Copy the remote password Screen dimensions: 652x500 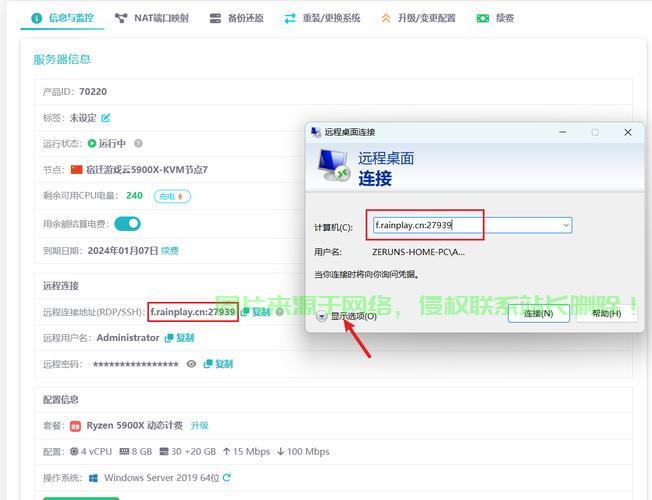tap(218, 364)
